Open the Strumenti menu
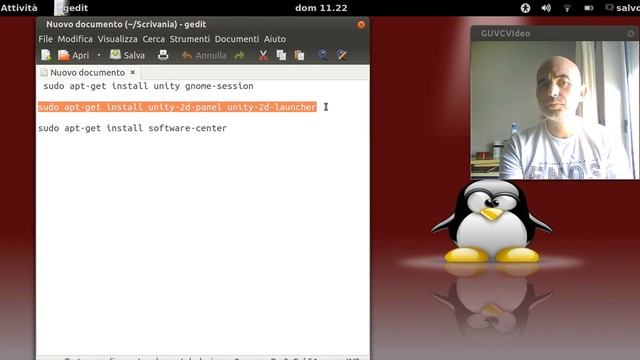This screenshot has width=640, height=360. coord(190,39)
